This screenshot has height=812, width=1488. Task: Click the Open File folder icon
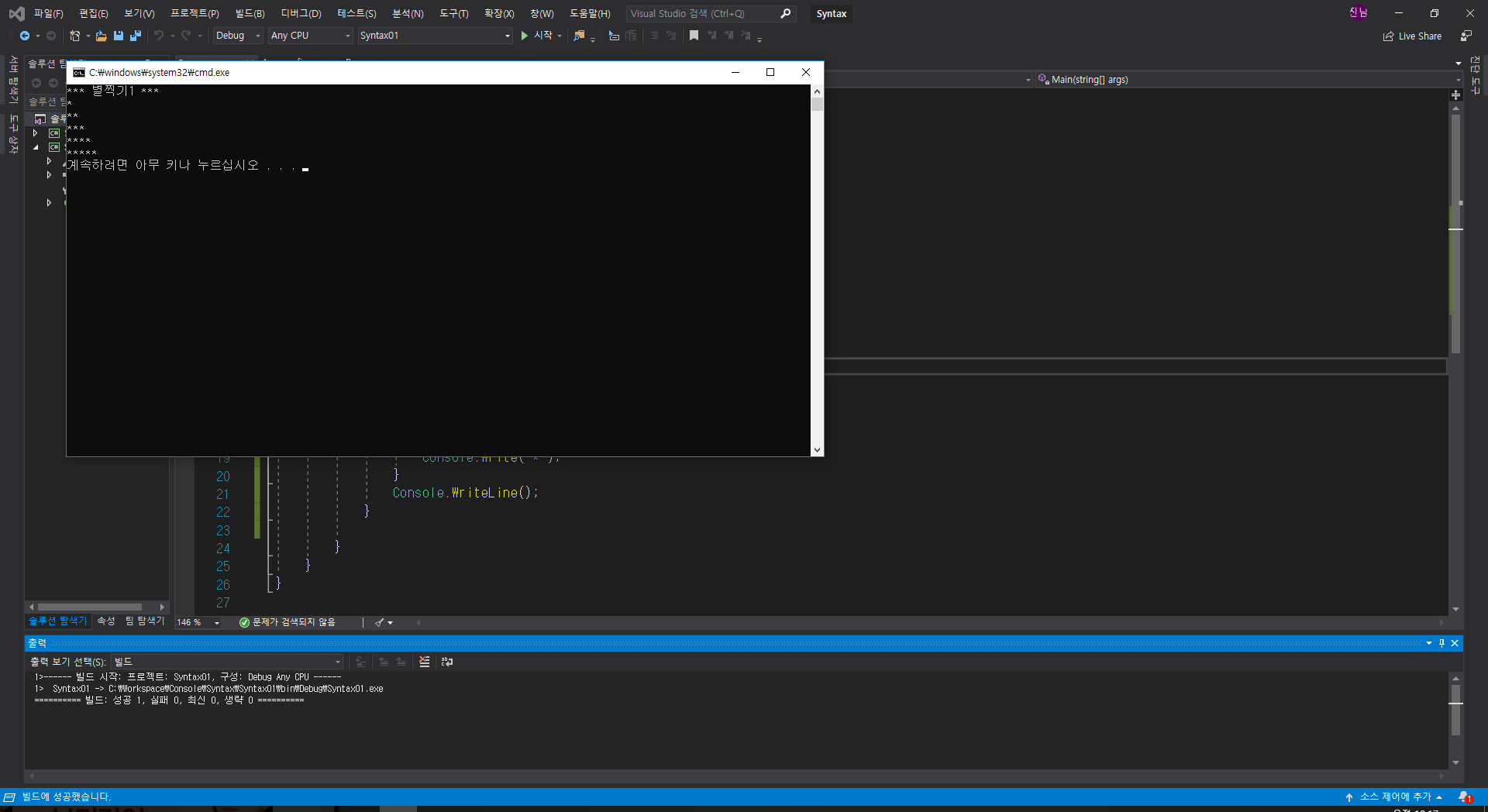click(x=102, y=36)
